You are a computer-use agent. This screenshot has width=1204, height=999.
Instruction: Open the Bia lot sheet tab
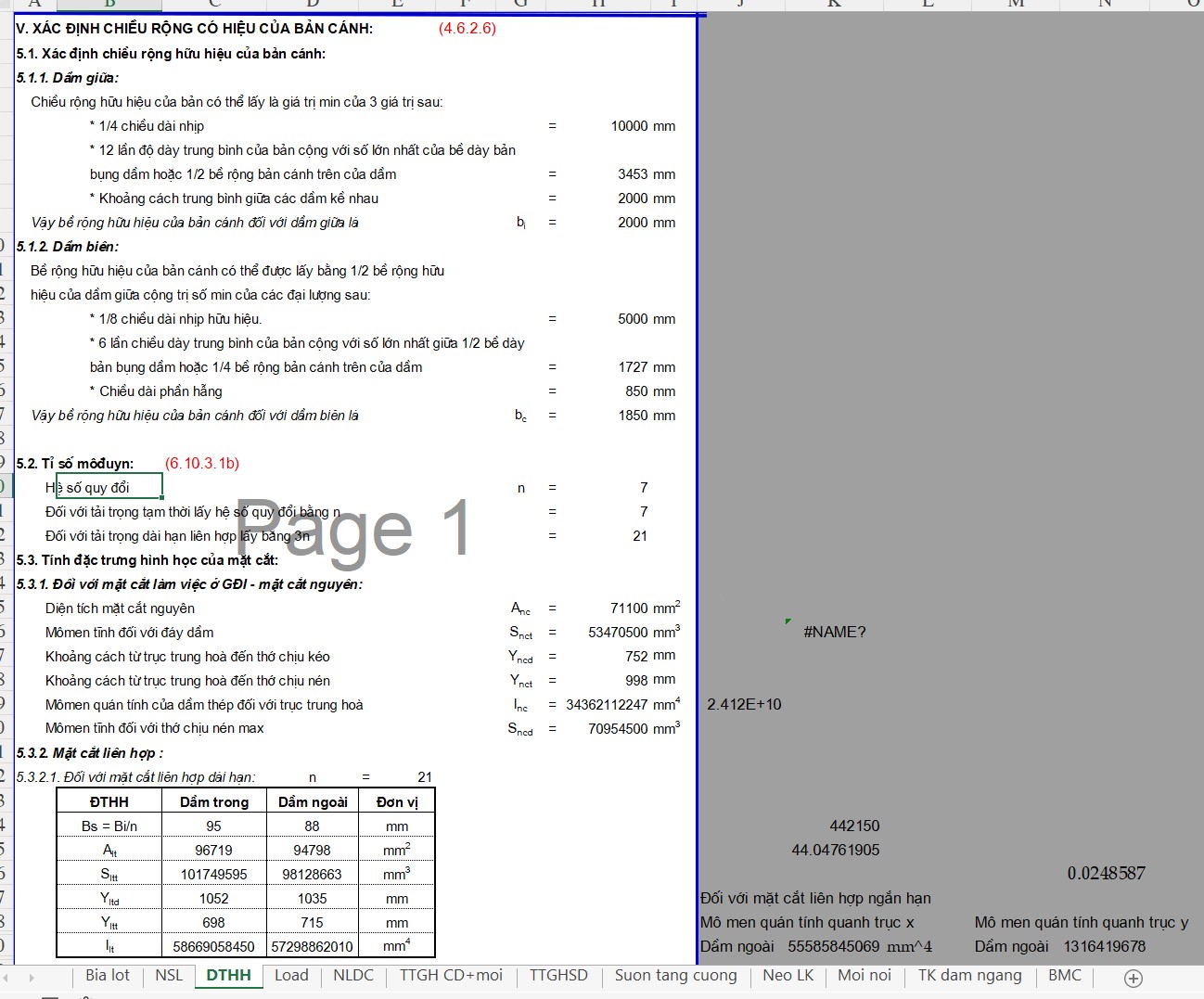(108, 976)
